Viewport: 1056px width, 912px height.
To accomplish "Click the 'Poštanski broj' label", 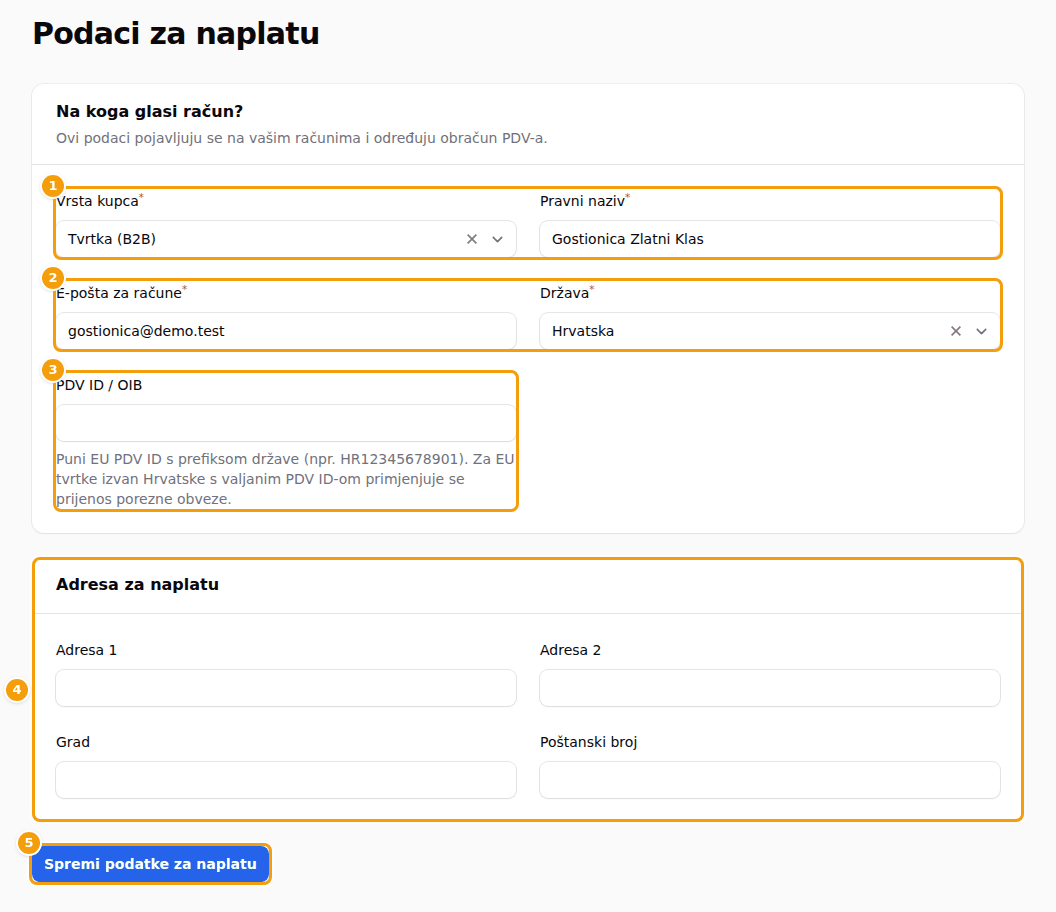I will (589, 742).
